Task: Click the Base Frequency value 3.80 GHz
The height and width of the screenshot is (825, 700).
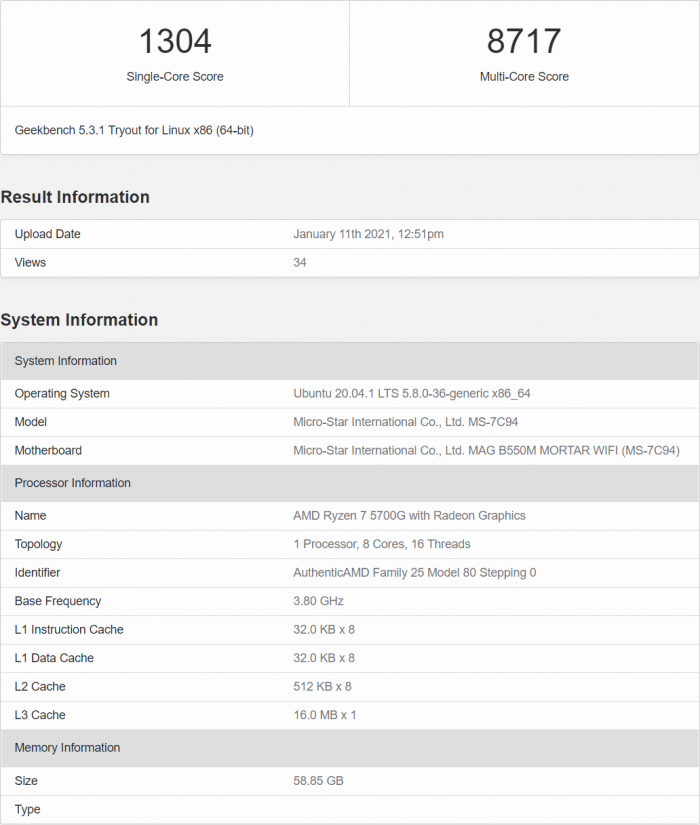Action: point(318,601)
